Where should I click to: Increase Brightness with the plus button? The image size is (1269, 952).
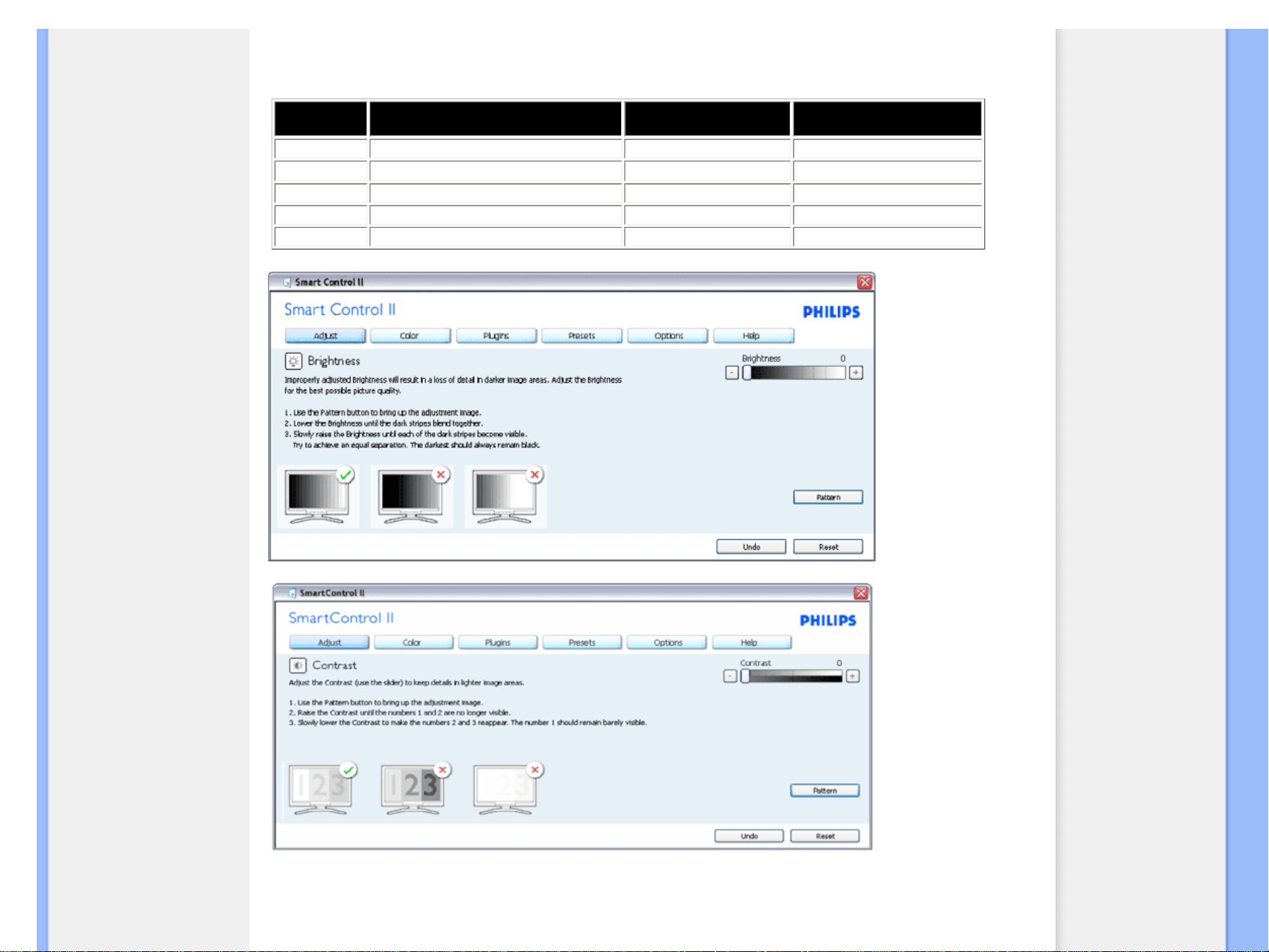coord(856,373)
